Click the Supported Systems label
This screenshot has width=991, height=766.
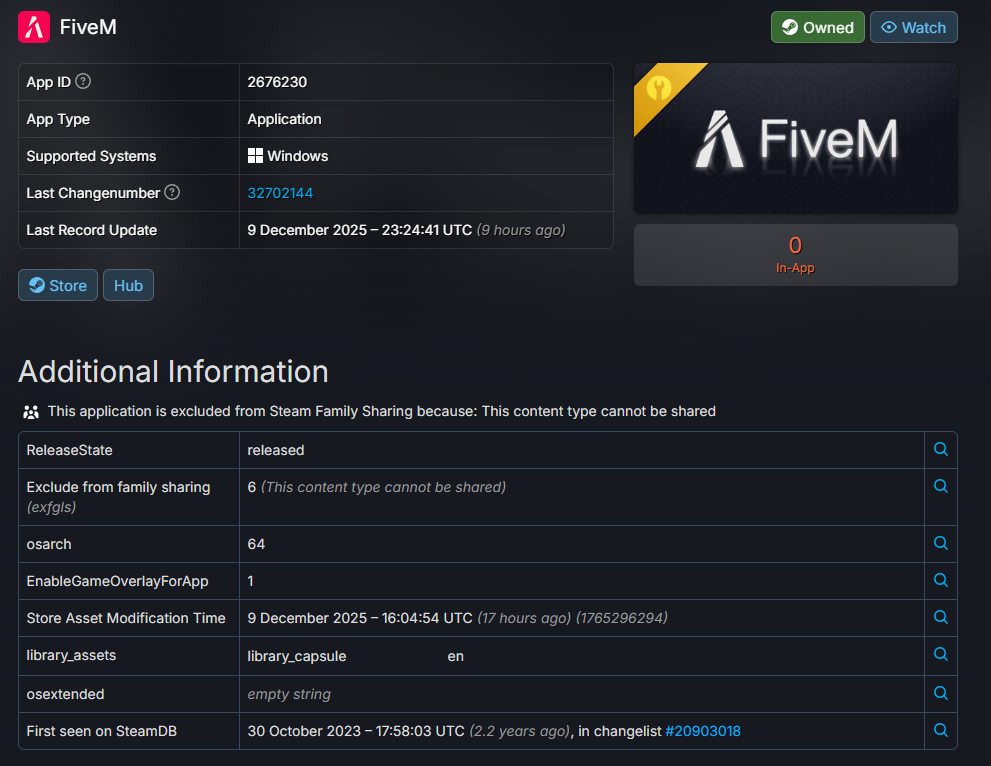(91, 156)
